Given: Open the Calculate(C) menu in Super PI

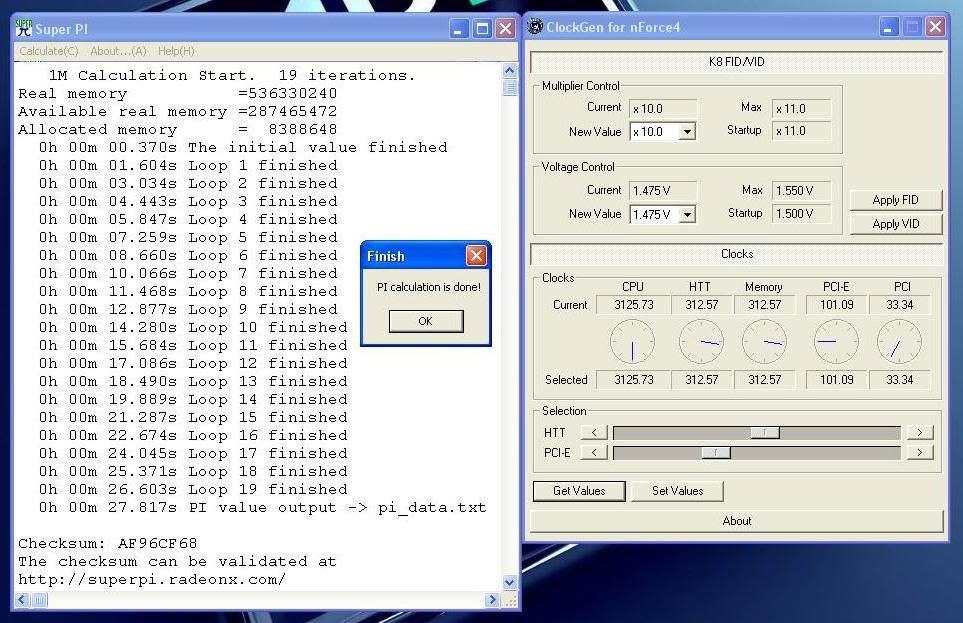Looking at the screenshot, I should (x=49, y=51).
